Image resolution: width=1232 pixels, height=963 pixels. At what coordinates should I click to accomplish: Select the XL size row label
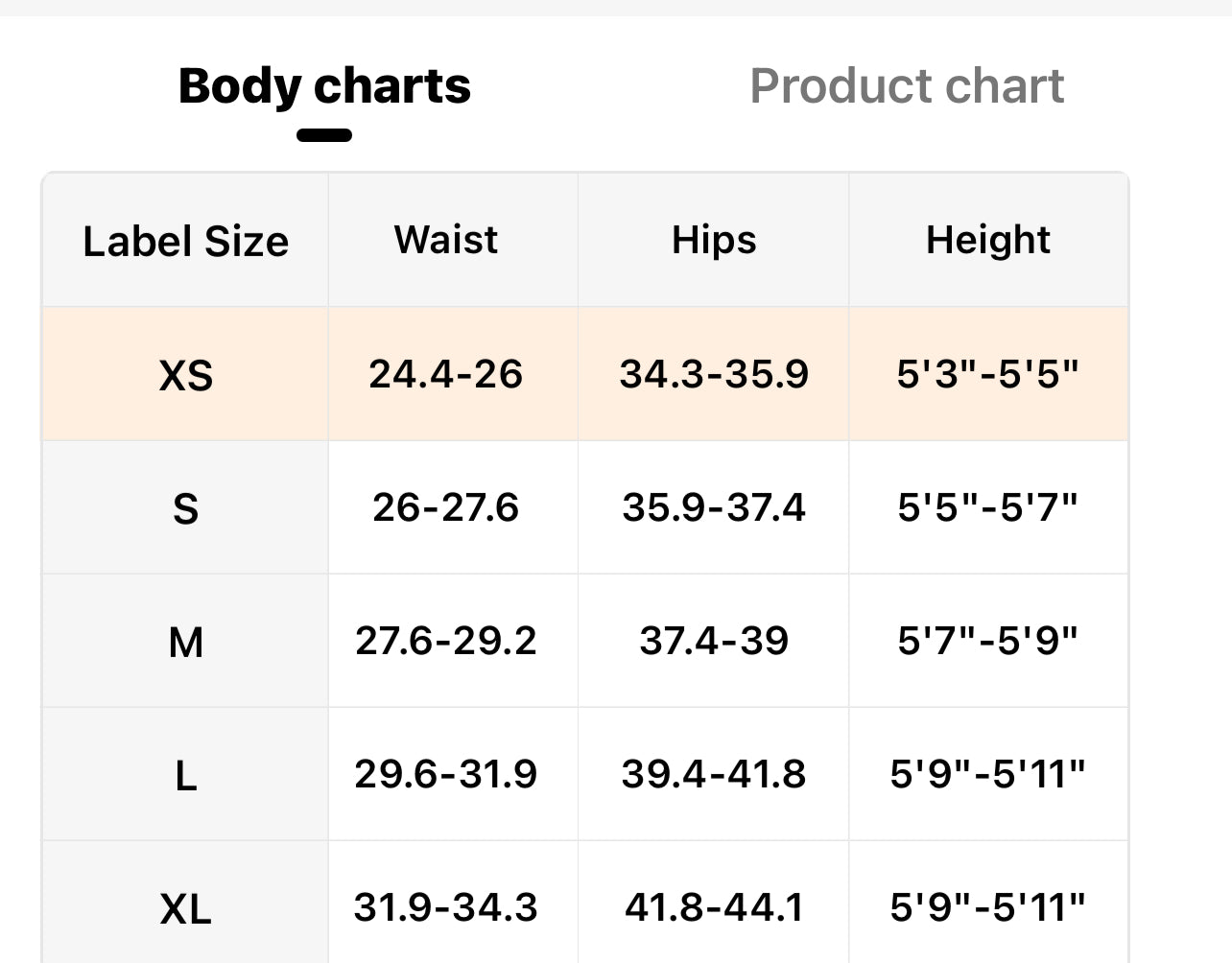[185, 907]
